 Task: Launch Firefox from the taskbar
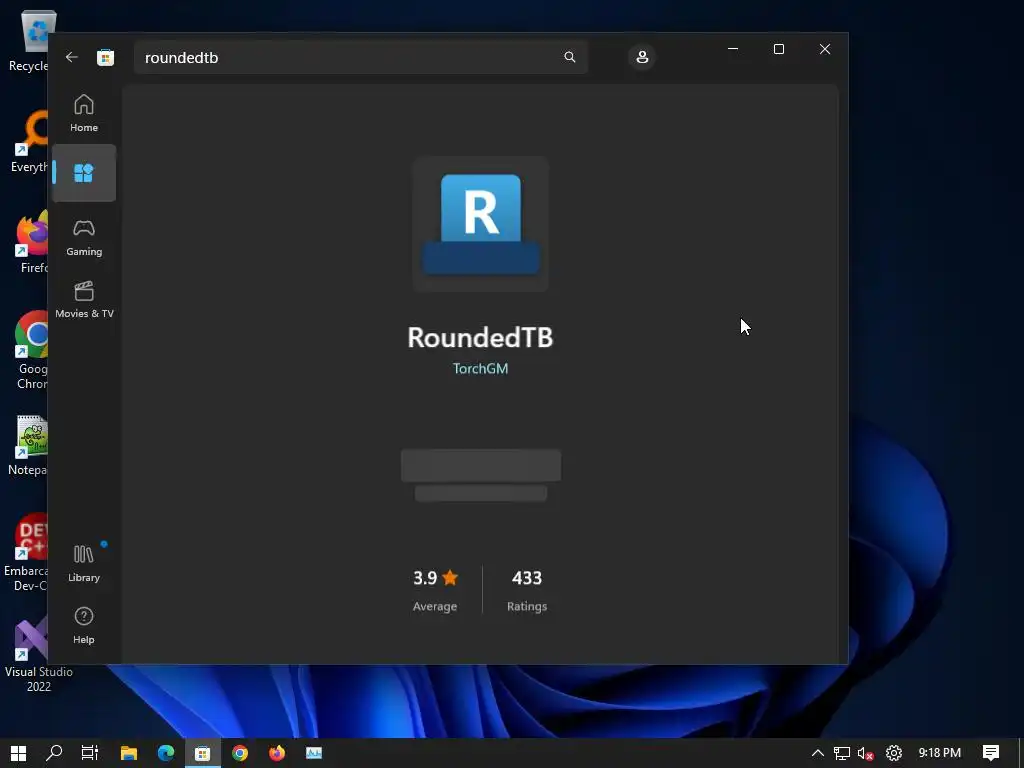pyautogui.click(x=277, y=753)
